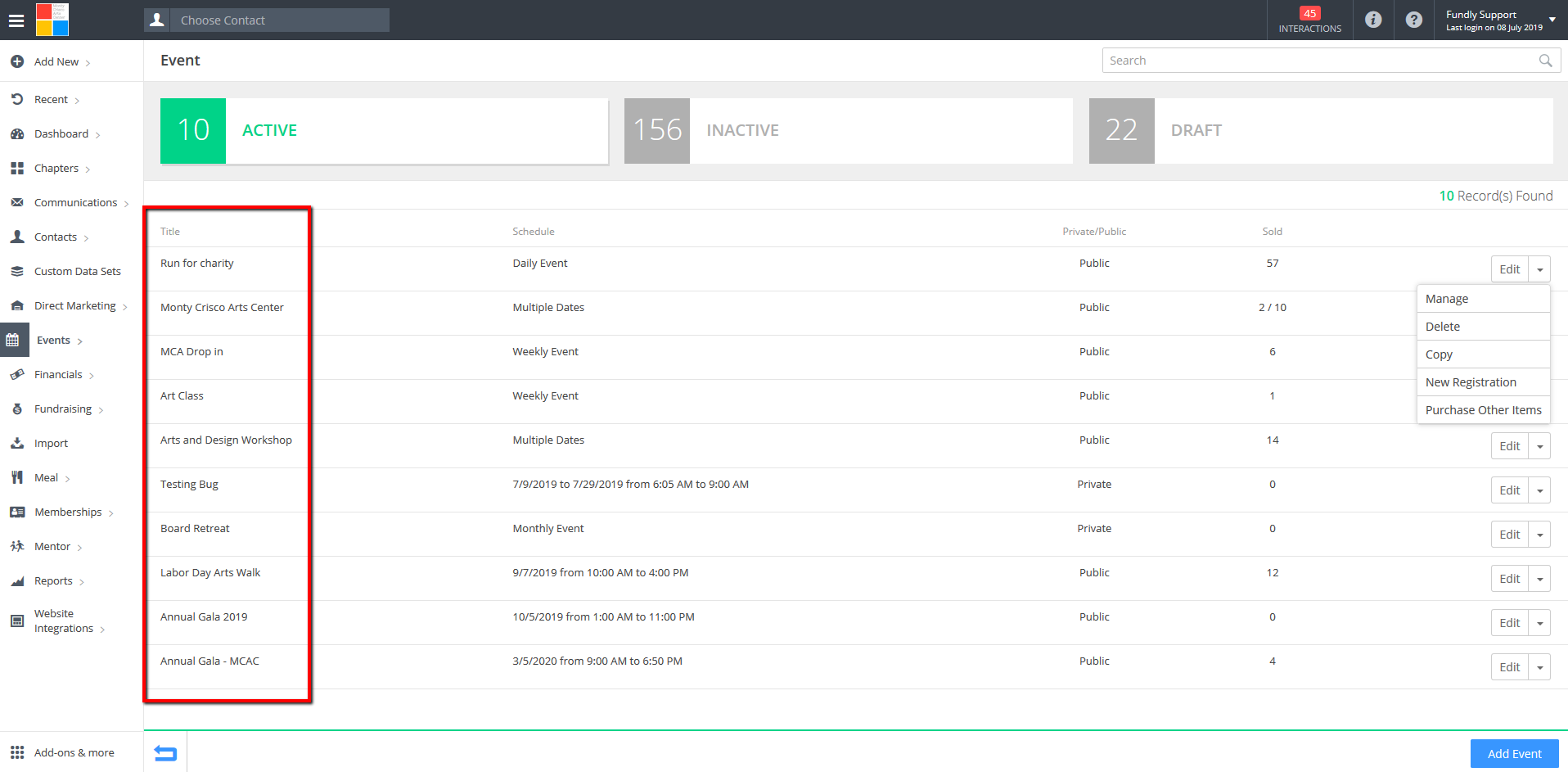Image resolution: width=1568 pixels, height=772 pixels.
Task: Open dropdown arrow for Annual Gala - MCAC
Action: tap(1539, 667)
